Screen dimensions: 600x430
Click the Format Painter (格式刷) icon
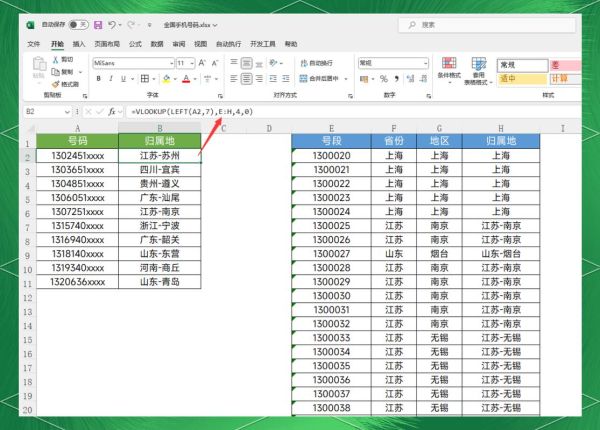point(53,84)
